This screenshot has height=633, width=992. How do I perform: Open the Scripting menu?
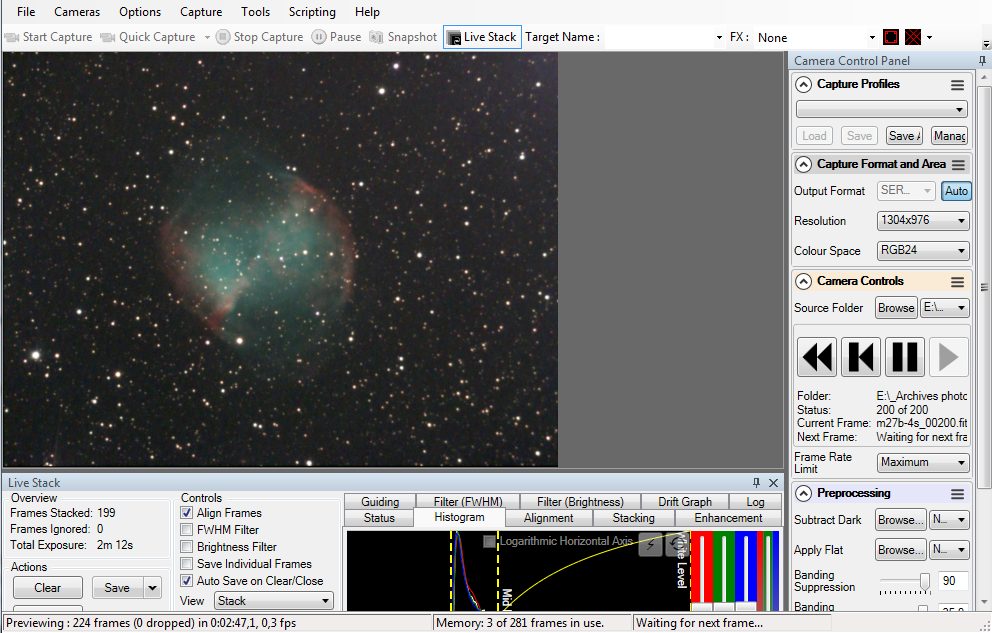pyautogui.click(x=312, y=12)
